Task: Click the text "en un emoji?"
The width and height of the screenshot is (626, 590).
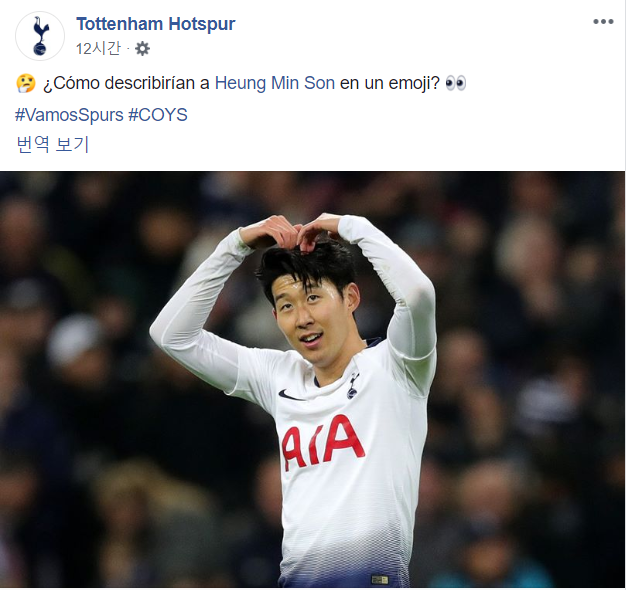Action: point(390,83)
